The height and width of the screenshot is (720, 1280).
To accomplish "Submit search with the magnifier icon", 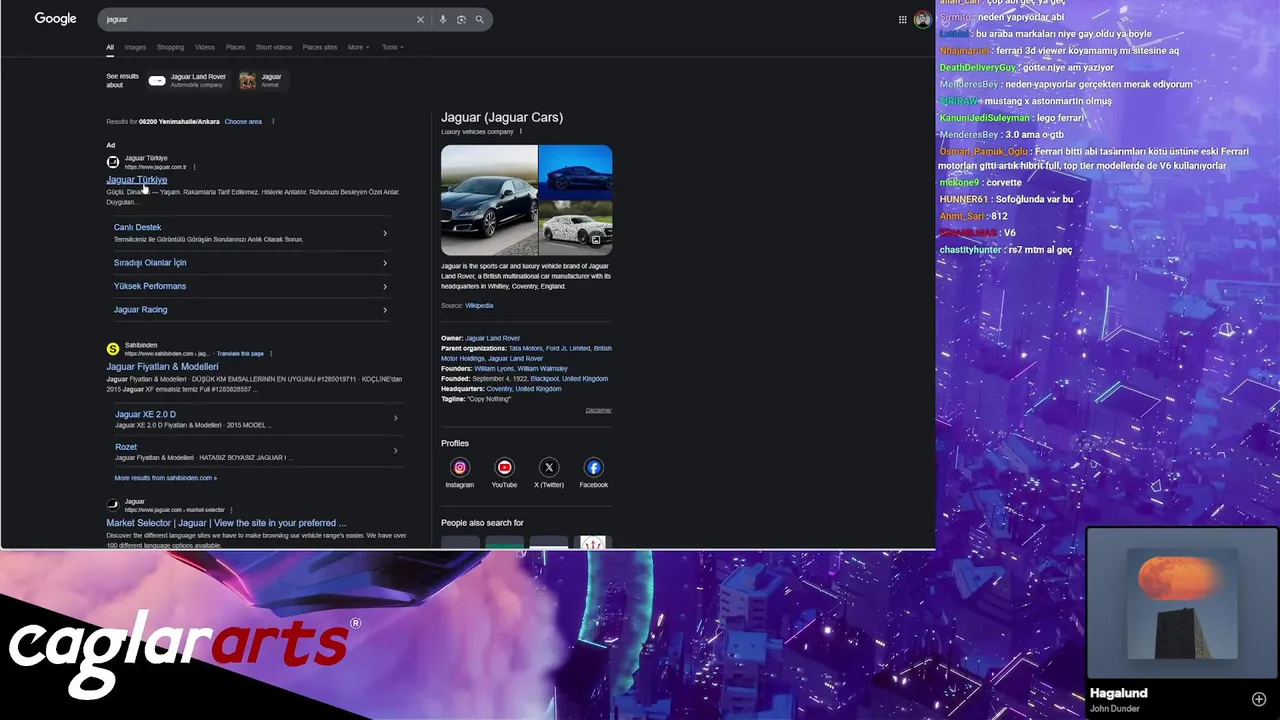I will click(480, 19).
